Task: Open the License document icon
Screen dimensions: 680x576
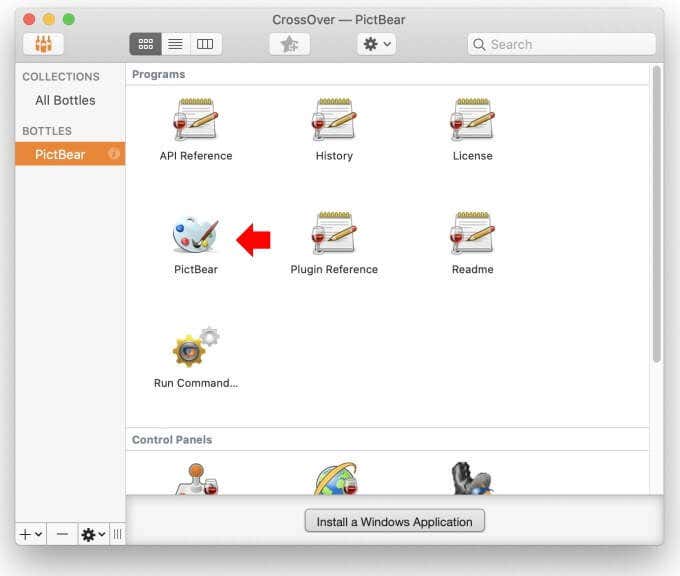Action: tap(472, 120)
